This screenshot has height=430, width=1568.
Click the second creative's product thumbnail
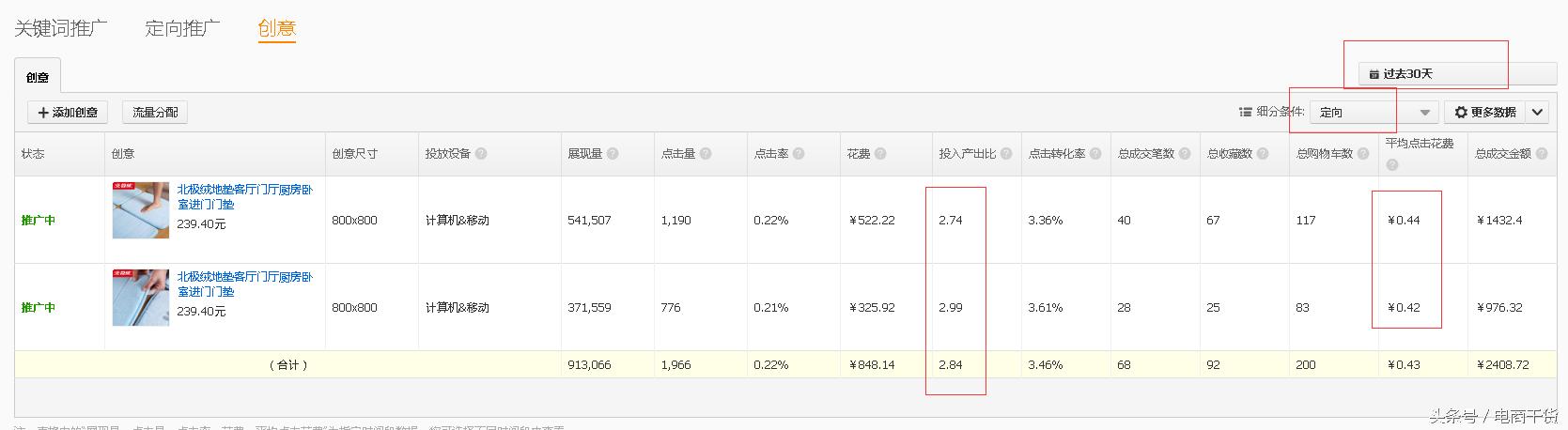coord(141,298)
